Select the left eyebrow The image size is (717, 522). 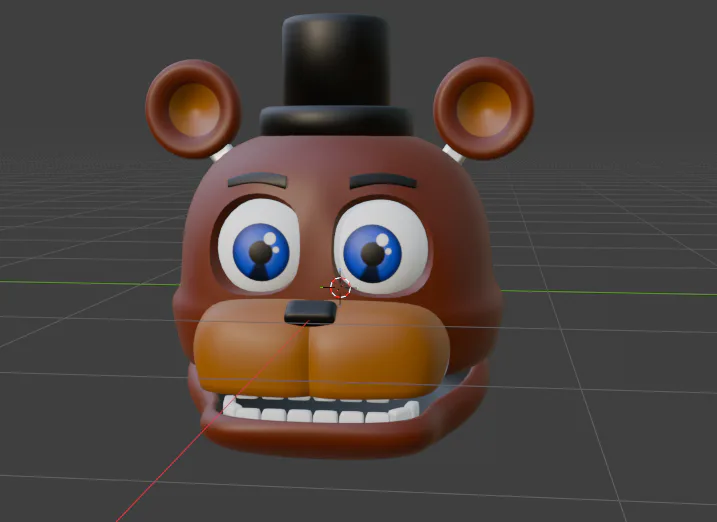click(x=258, y=181)
